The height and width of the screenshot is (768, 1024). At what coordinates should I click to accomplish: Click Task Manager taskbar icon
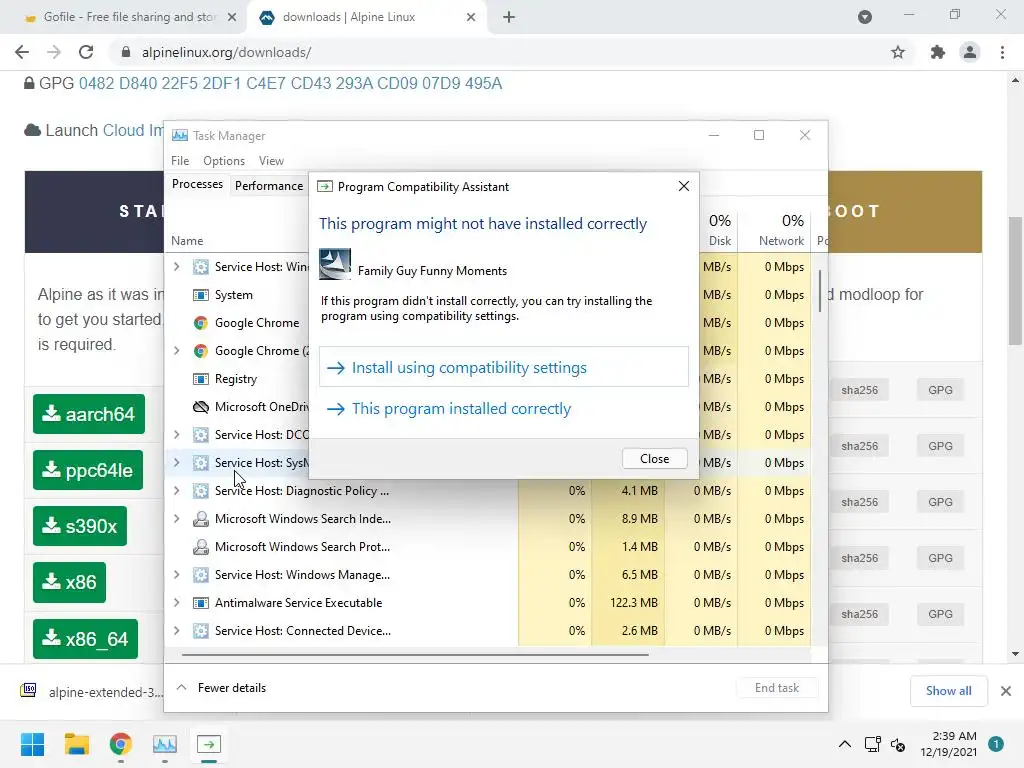[x=165, y=744]
